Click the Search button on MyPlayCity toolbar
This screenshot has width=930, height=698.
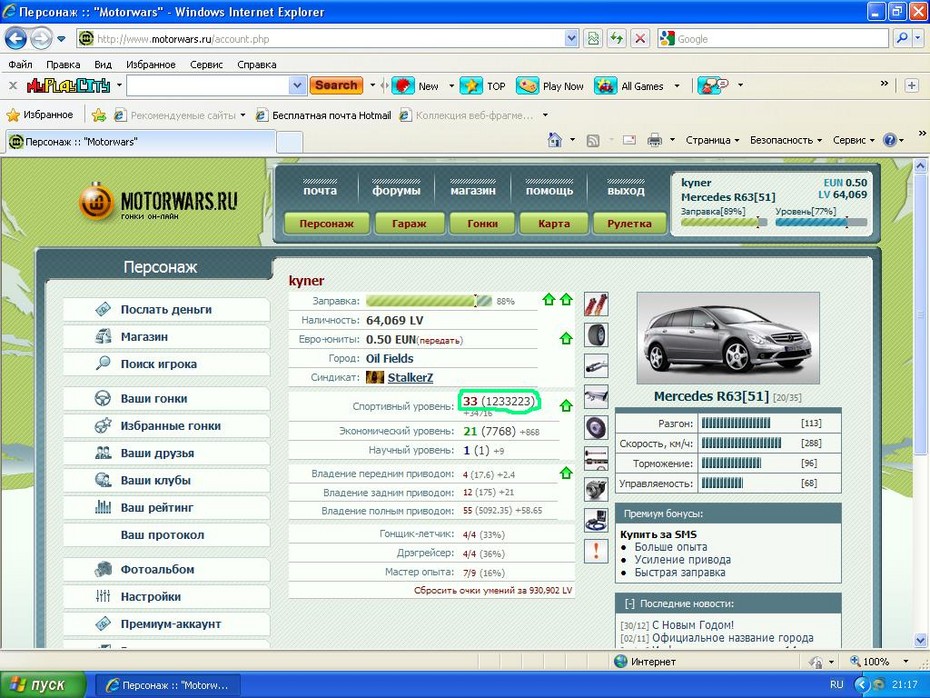336,85
